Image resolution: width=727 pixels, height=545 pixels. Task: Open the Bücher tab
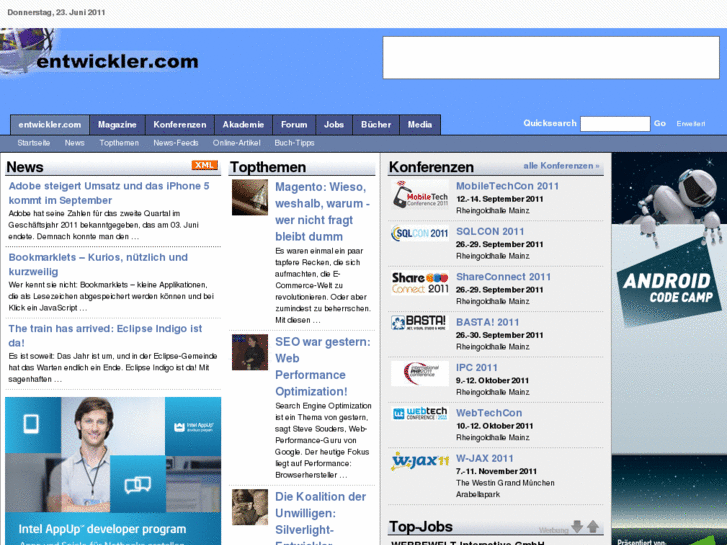[376, 125]
